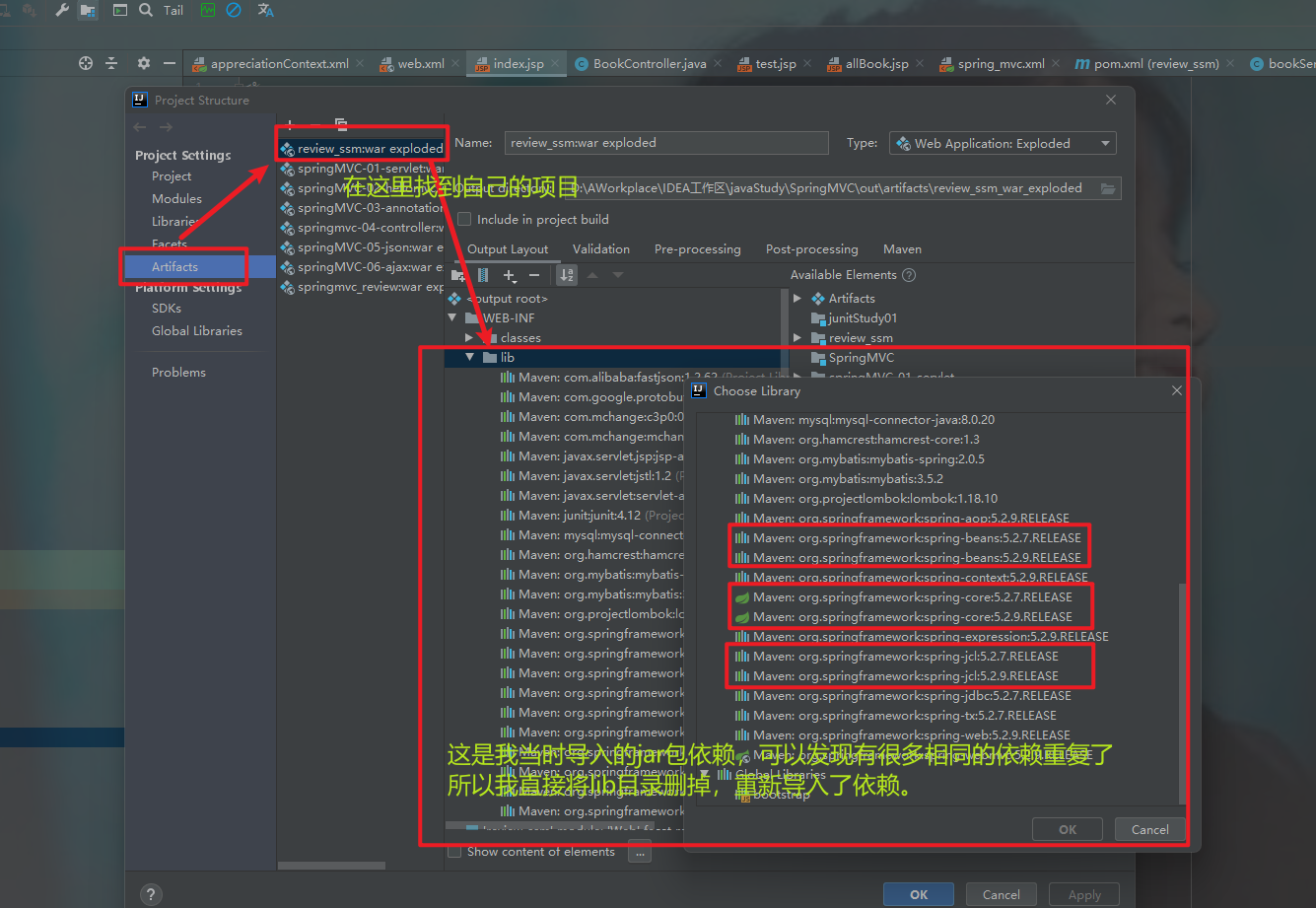
Task: Click the Create Archive icon in Output Layout toolbar
Action: point(483,275)
